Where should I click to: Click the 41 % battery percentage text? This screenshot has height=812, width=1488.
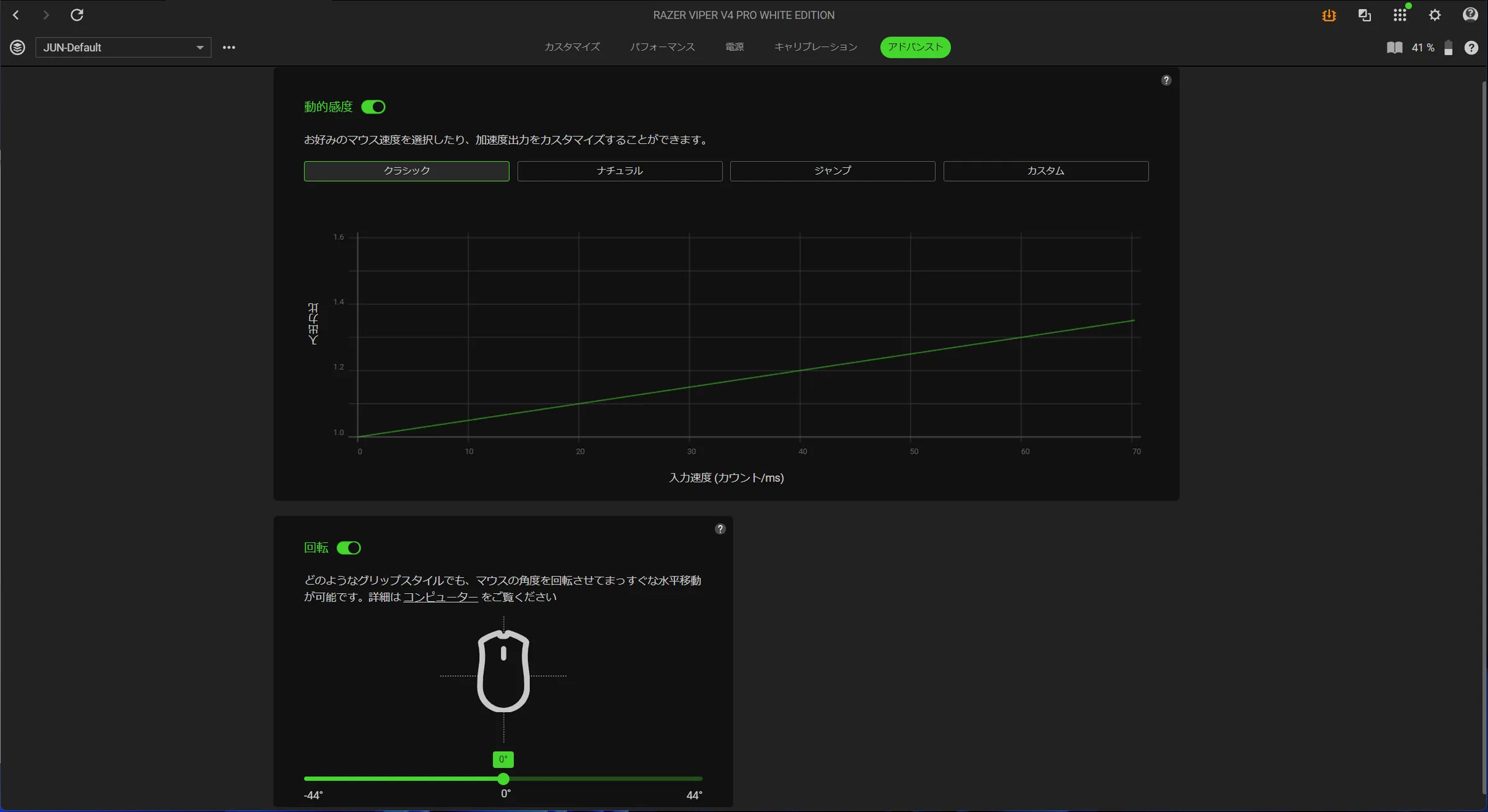1423,48
